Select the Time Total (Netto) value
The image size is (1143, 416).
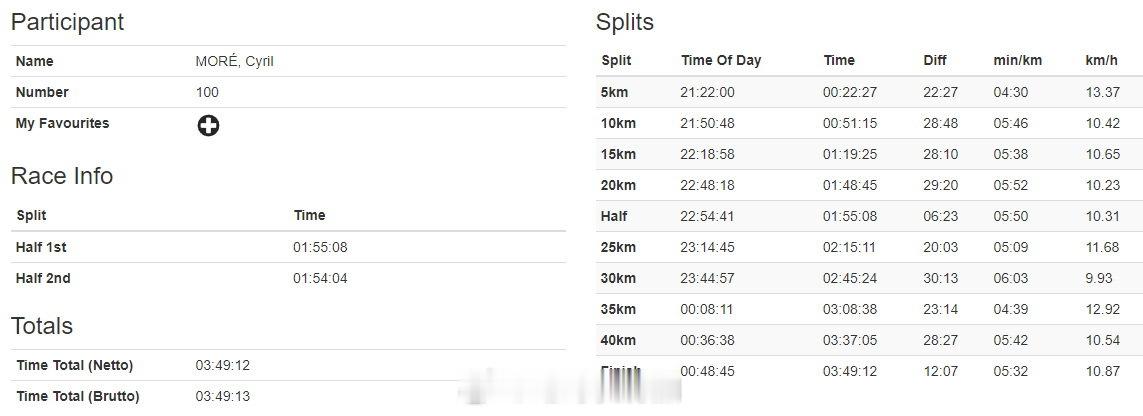222,365
